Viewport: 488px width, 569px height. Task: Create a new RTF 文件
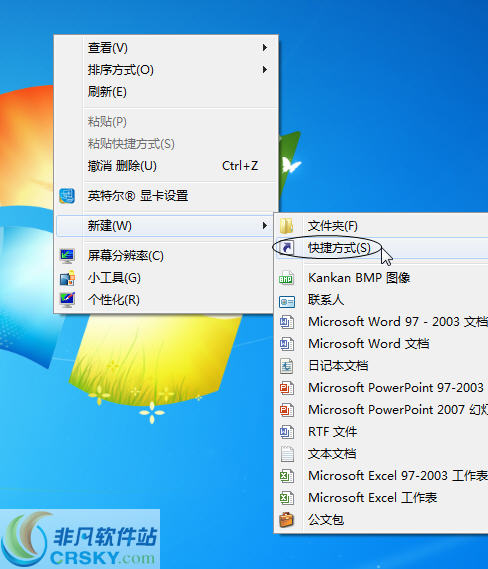coord(382,432)
